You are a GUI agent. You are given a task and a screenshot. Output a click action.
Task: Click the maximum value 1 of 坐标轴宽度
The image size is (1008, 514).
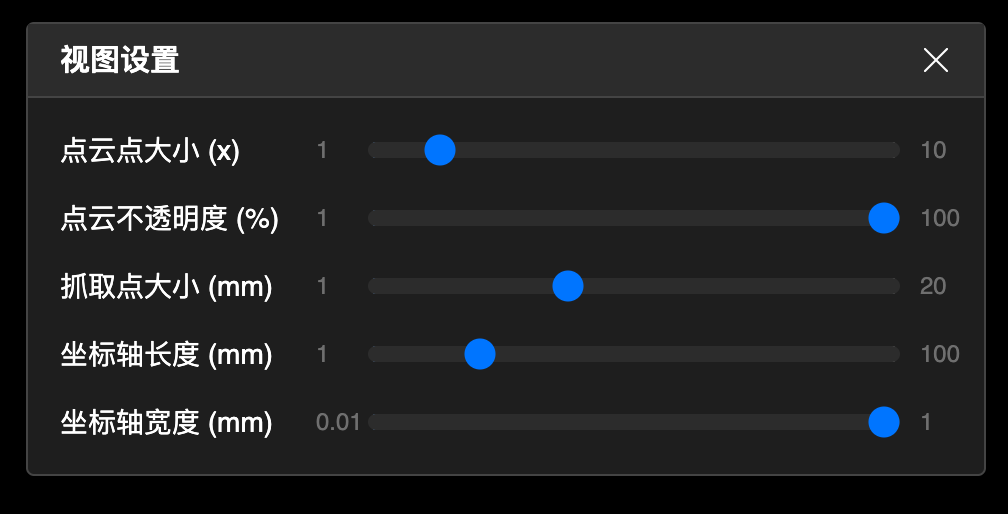pyautogui.click(x=926, y=422)
